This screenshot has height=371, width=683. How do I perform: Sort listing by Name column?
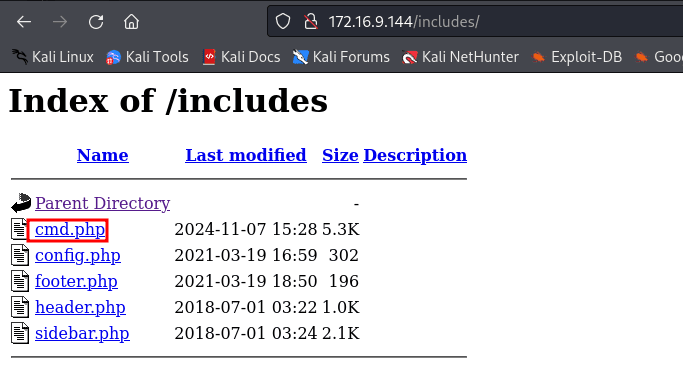point(103,155)
